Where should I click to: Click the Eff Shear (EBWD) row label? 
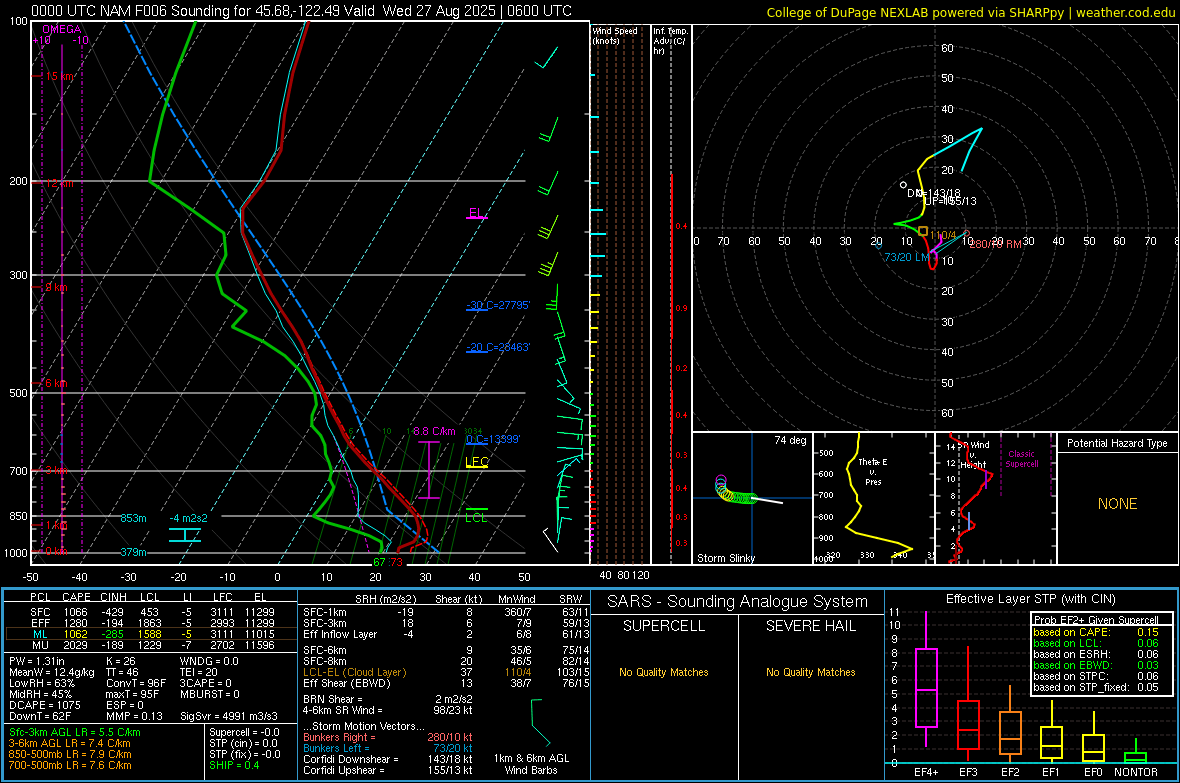[x=347, y=683]
